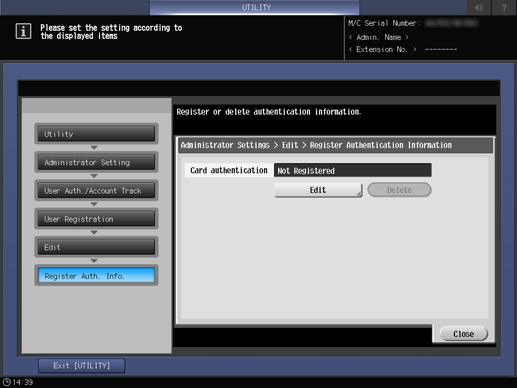Select the Edit level in the sidebar
Image resolution: width=517 pixels, height=388 pixels.
pos(96,247)
